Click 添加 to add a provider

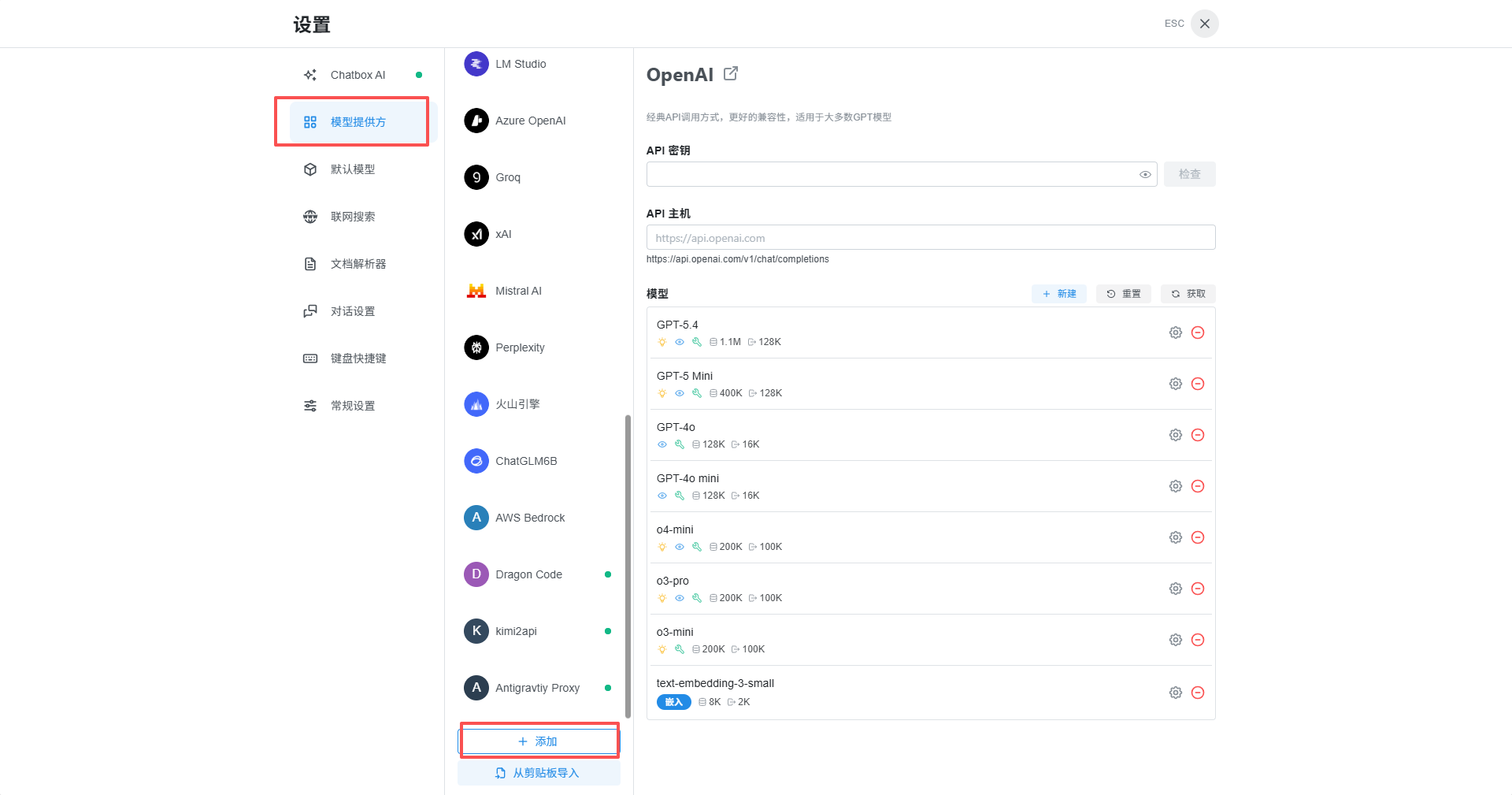tap(539, 741)
